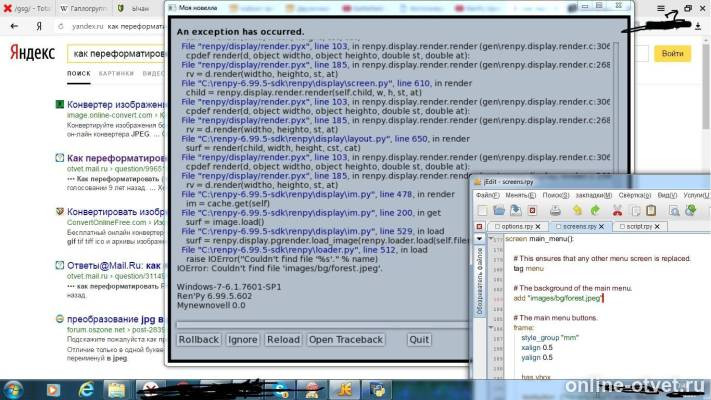Image resolution: width=711 pixels, height=400 pixels.
Task: Click the Find magnifier icon in jEdit toolbar
Action: 674,210
